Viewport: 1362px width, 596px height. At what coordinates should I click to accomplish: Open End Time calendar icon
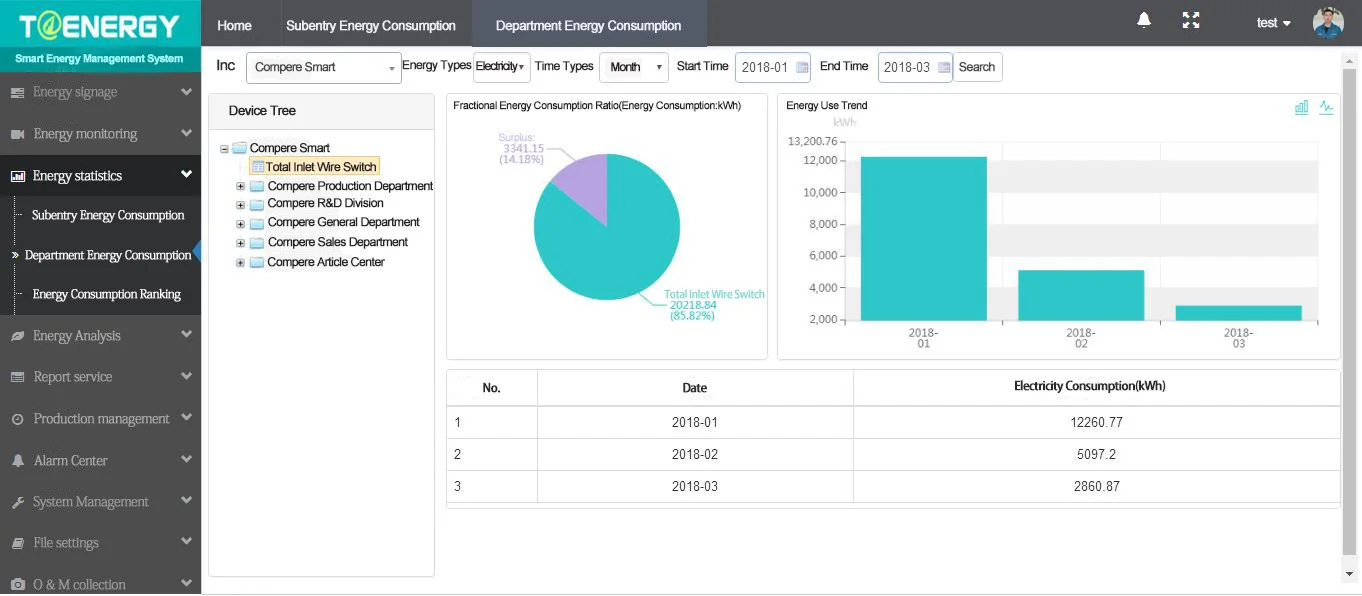[944, 68]
